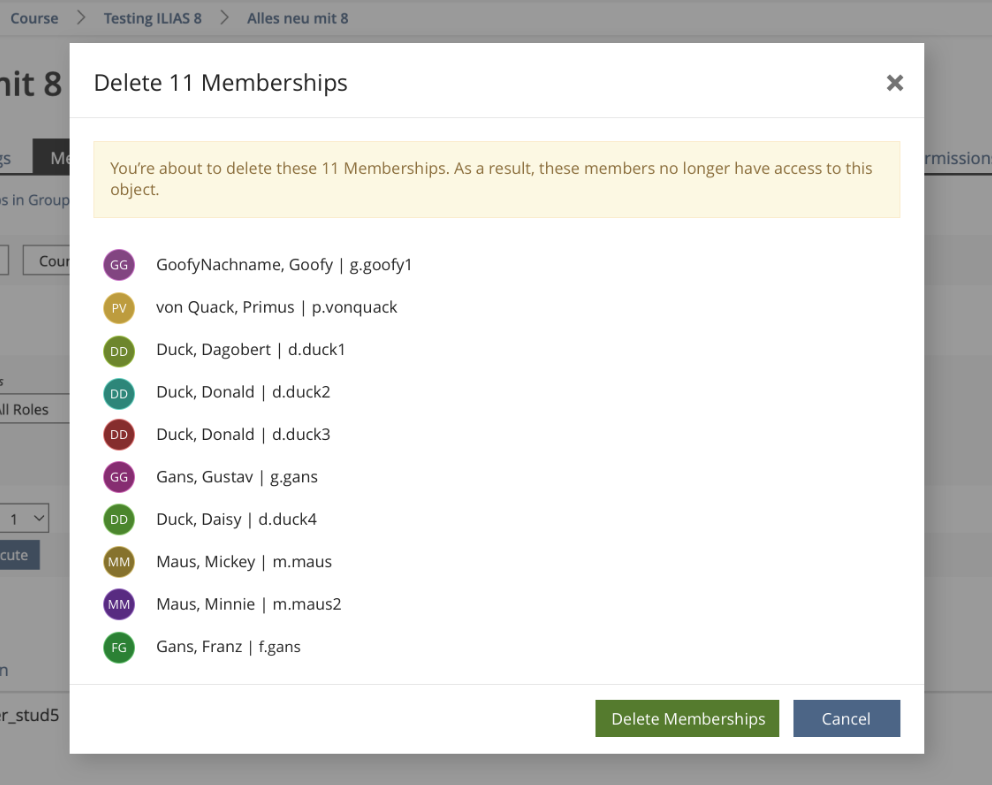Click the GG avatar for GoofyNachname, Goofy

[x=119, y=265]
